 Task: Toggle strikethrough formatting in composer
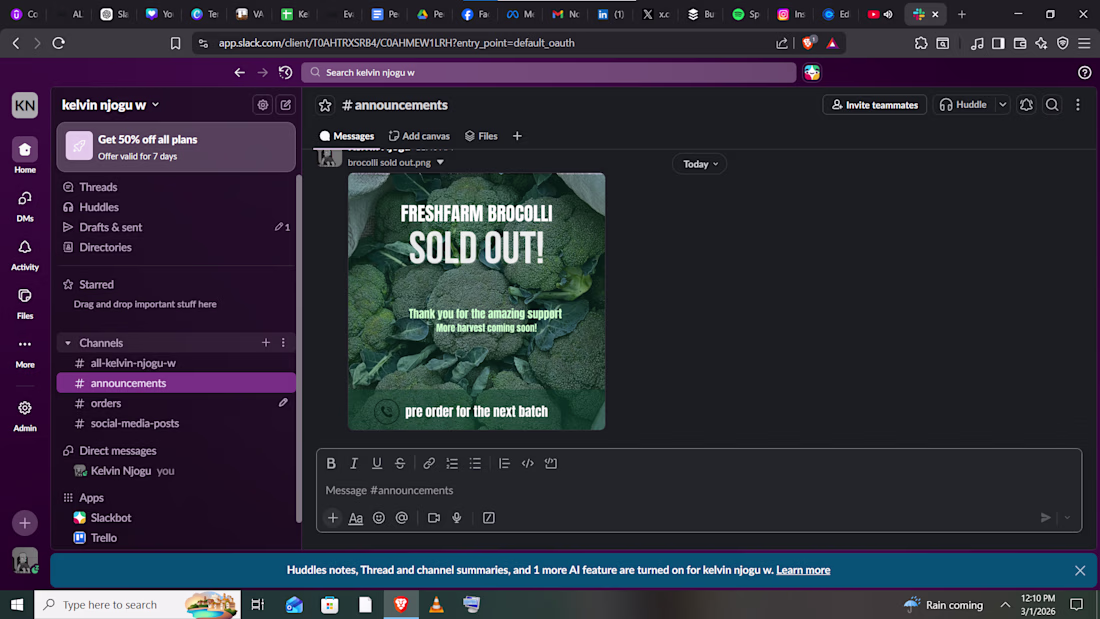(x=400, y=463)
